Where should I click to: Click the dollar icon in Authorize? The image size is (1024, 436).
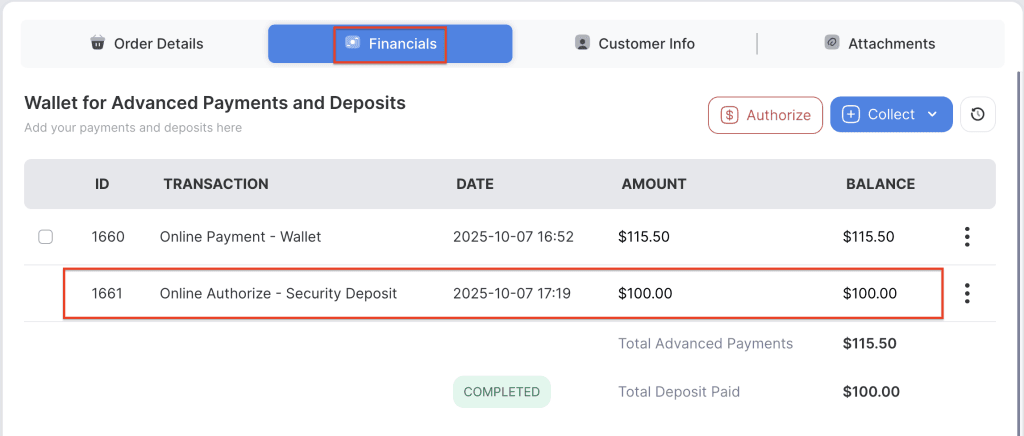click(730, 115)
